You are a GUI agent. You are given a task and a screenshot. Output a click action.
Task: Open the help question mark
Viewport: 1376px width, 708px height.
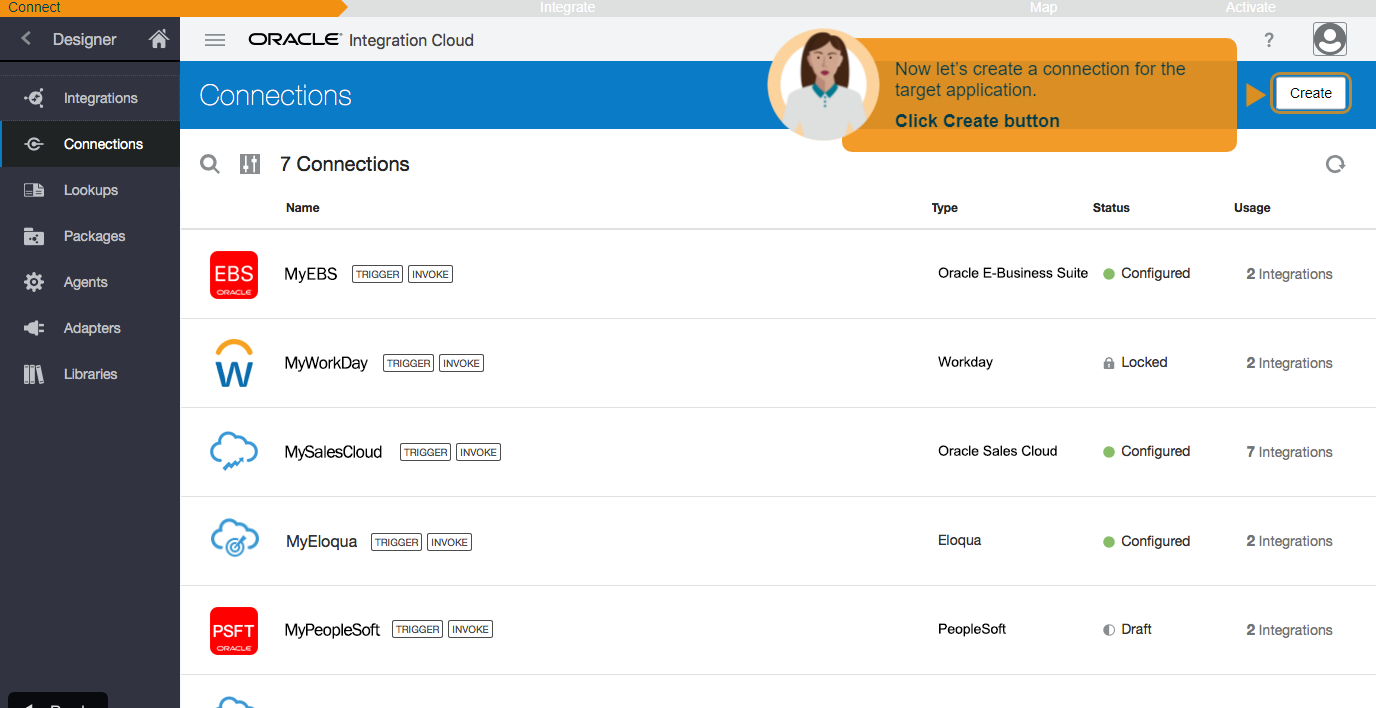1269,40
